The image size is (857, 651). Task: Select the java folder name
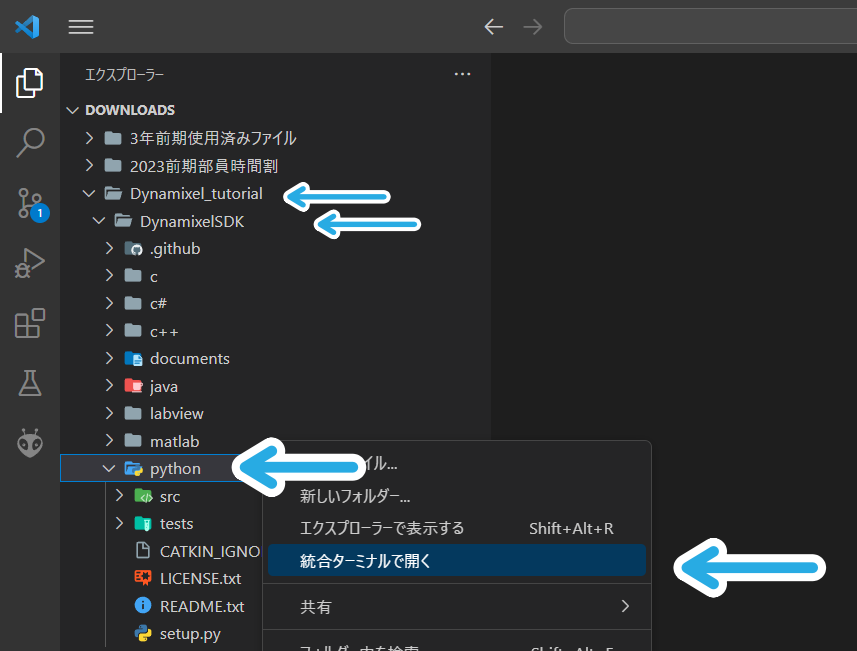[163, 386]
